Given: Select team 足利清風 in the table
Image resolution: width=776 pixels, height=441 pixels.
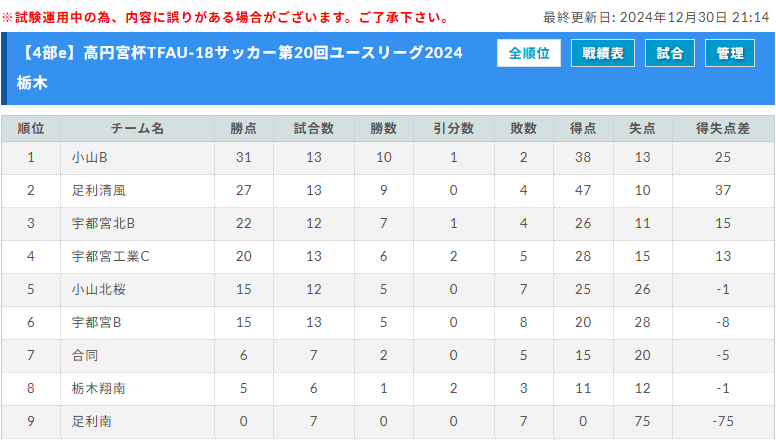Looking at the screenshot, I should tap(98, 190).
